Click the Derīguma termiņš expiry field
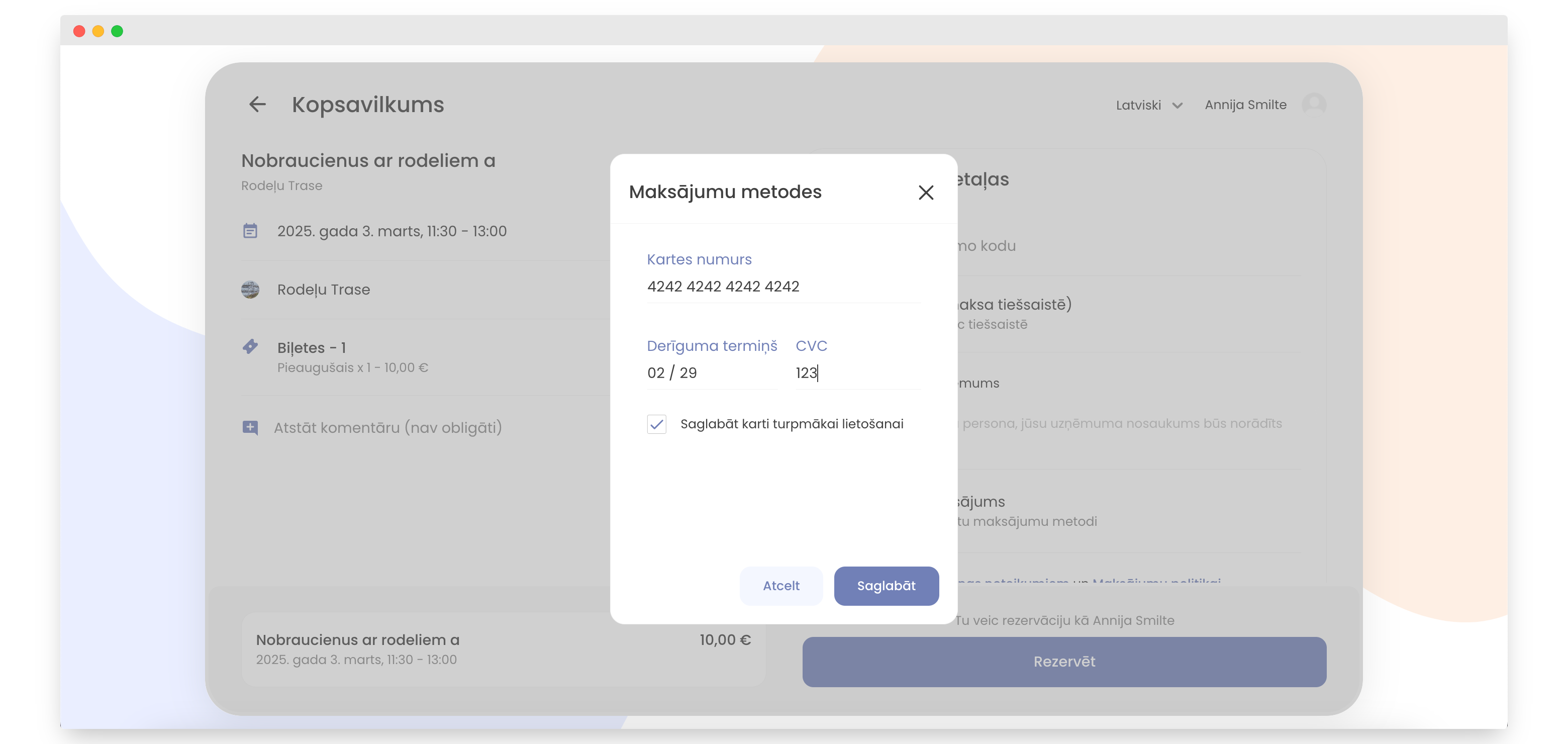 [711, 373]
